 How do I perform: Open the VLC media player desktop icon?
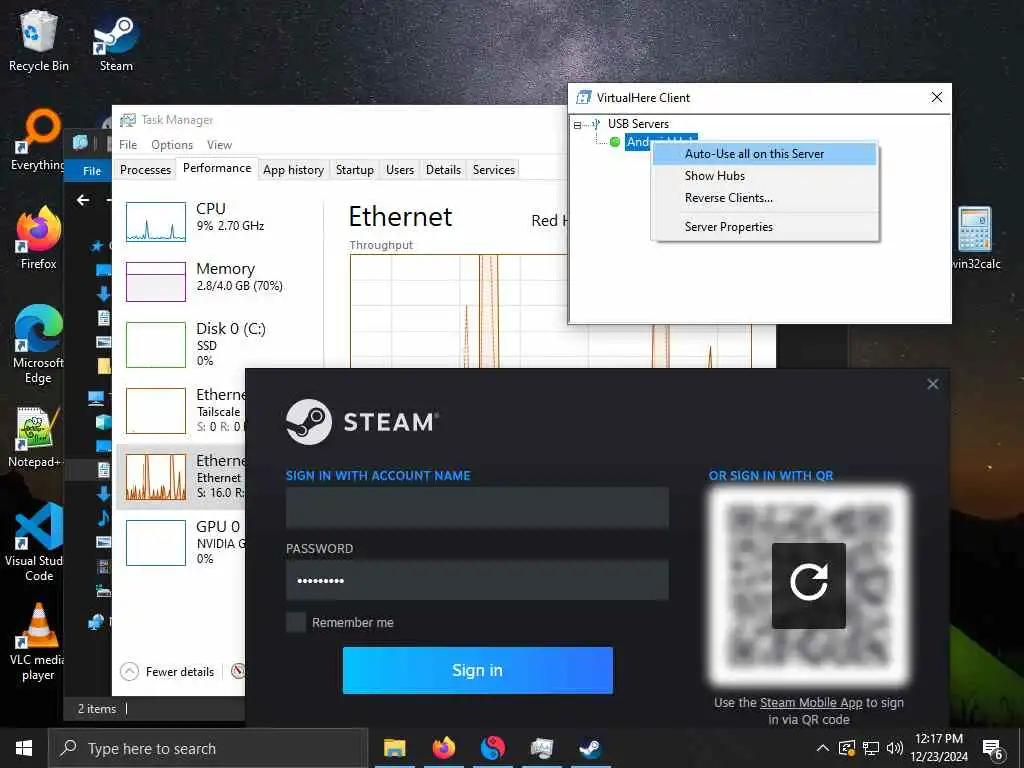coord(37,643)
